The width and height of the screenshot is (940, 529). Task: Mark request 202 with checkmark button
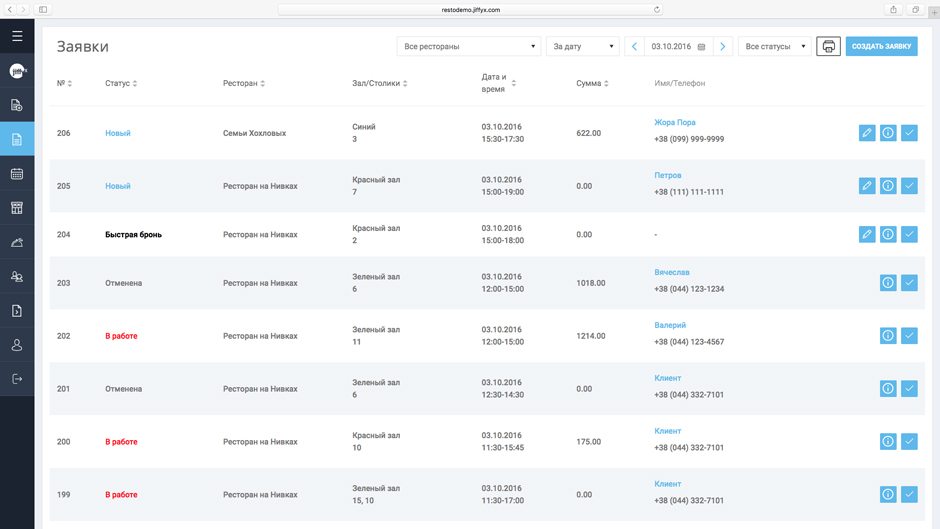pos(909,336)
